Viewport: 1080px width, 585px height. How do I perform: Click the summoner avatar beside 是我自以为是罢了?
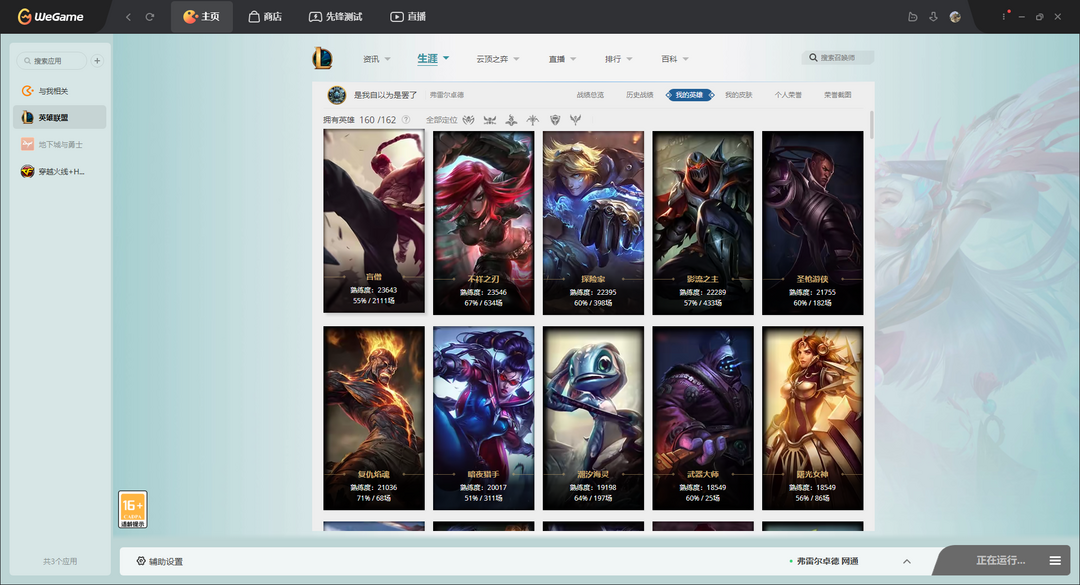click(x=336, y=94)
